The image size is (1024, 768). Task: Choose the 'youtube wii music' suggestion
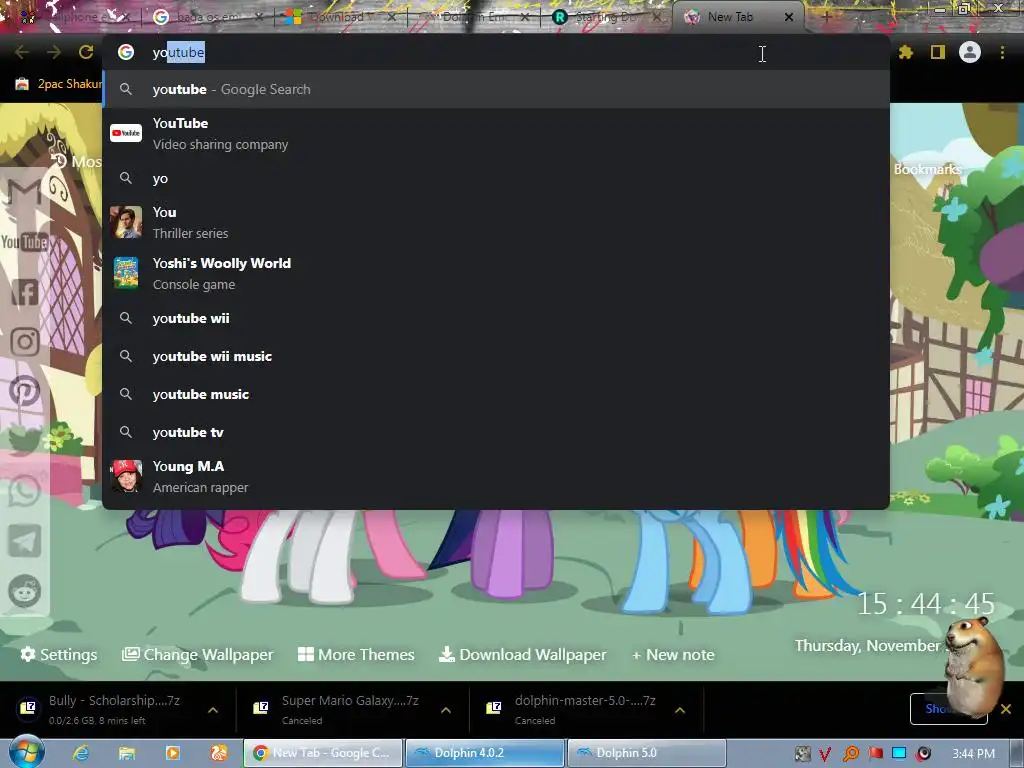[x=496, y=356]
